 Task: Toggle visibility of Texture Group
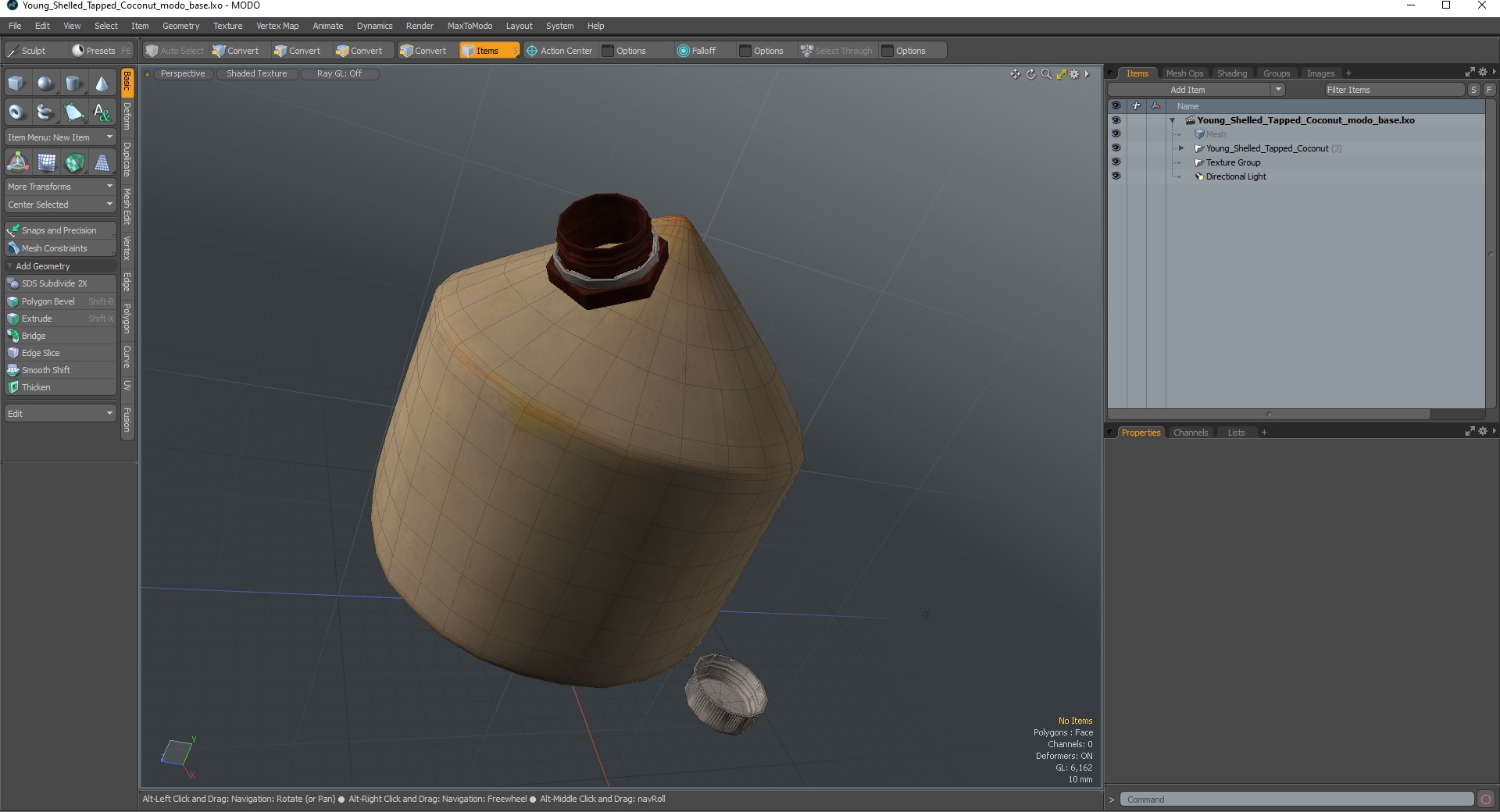(x=1116, y=162)
